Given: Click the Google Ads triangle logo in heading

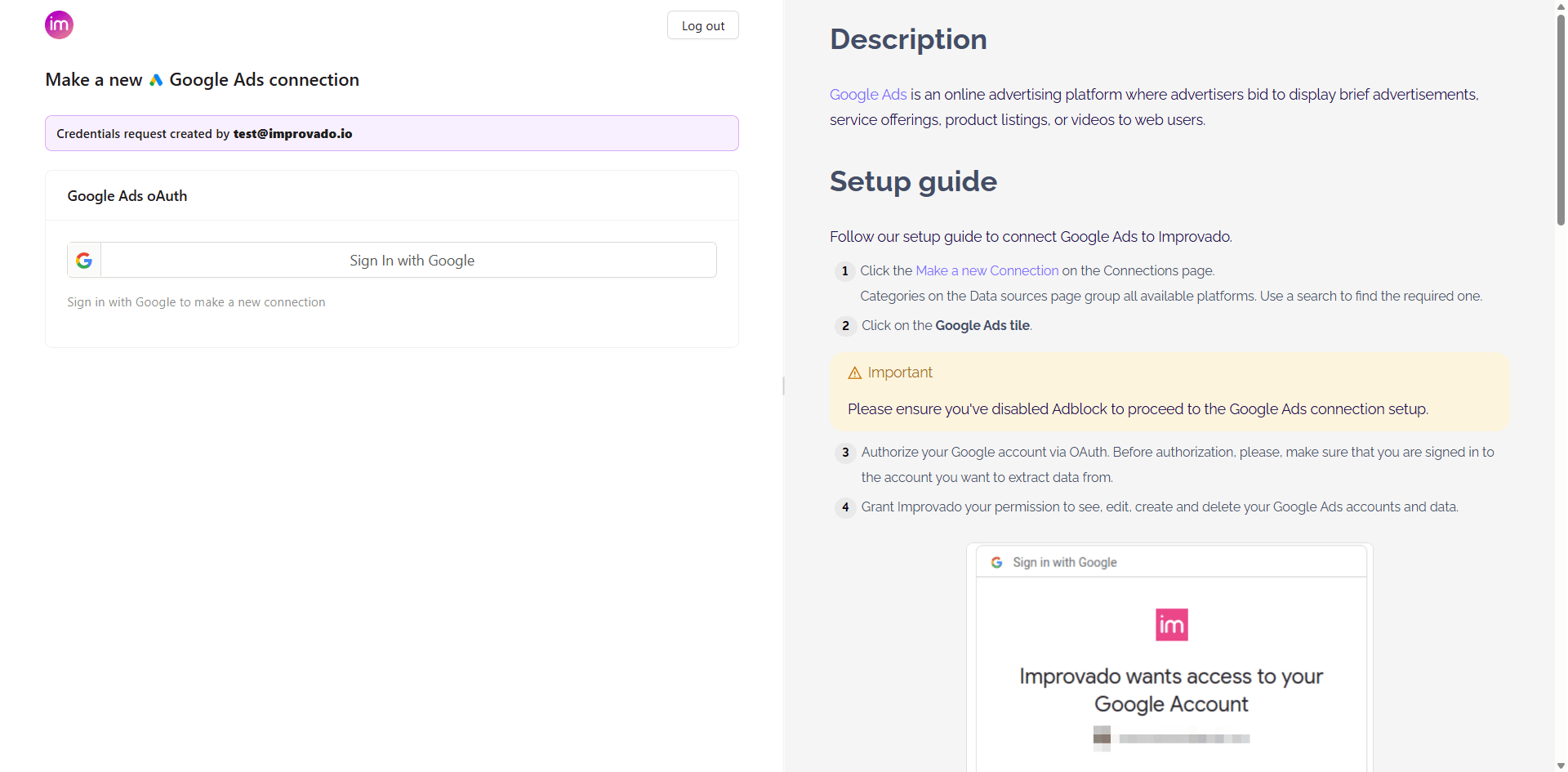Looking at the screenshot, I should coord(156,80).
